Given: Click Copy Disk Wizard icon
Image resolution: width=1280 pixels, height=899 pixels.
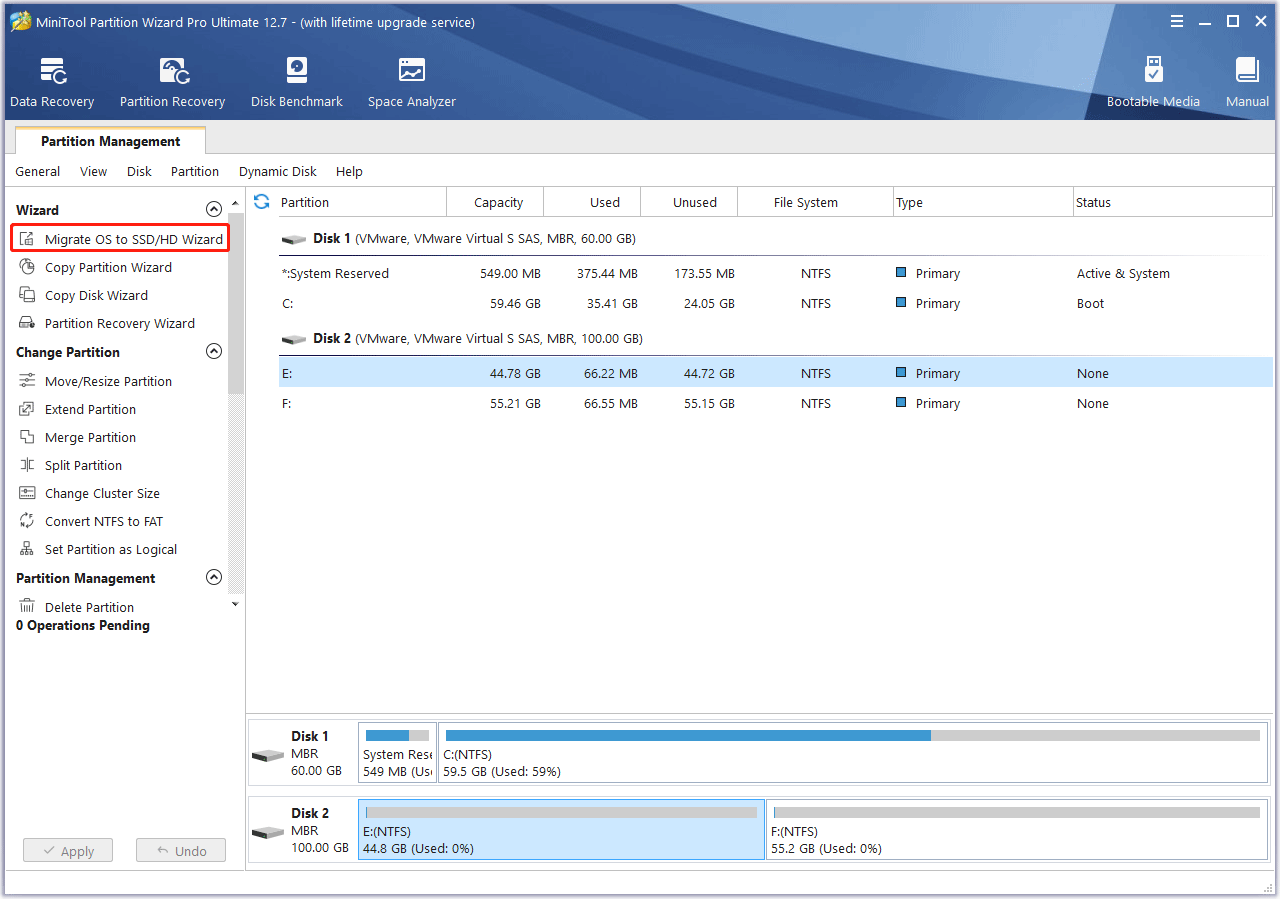Looking at the screenshot, I should point(27,295).
